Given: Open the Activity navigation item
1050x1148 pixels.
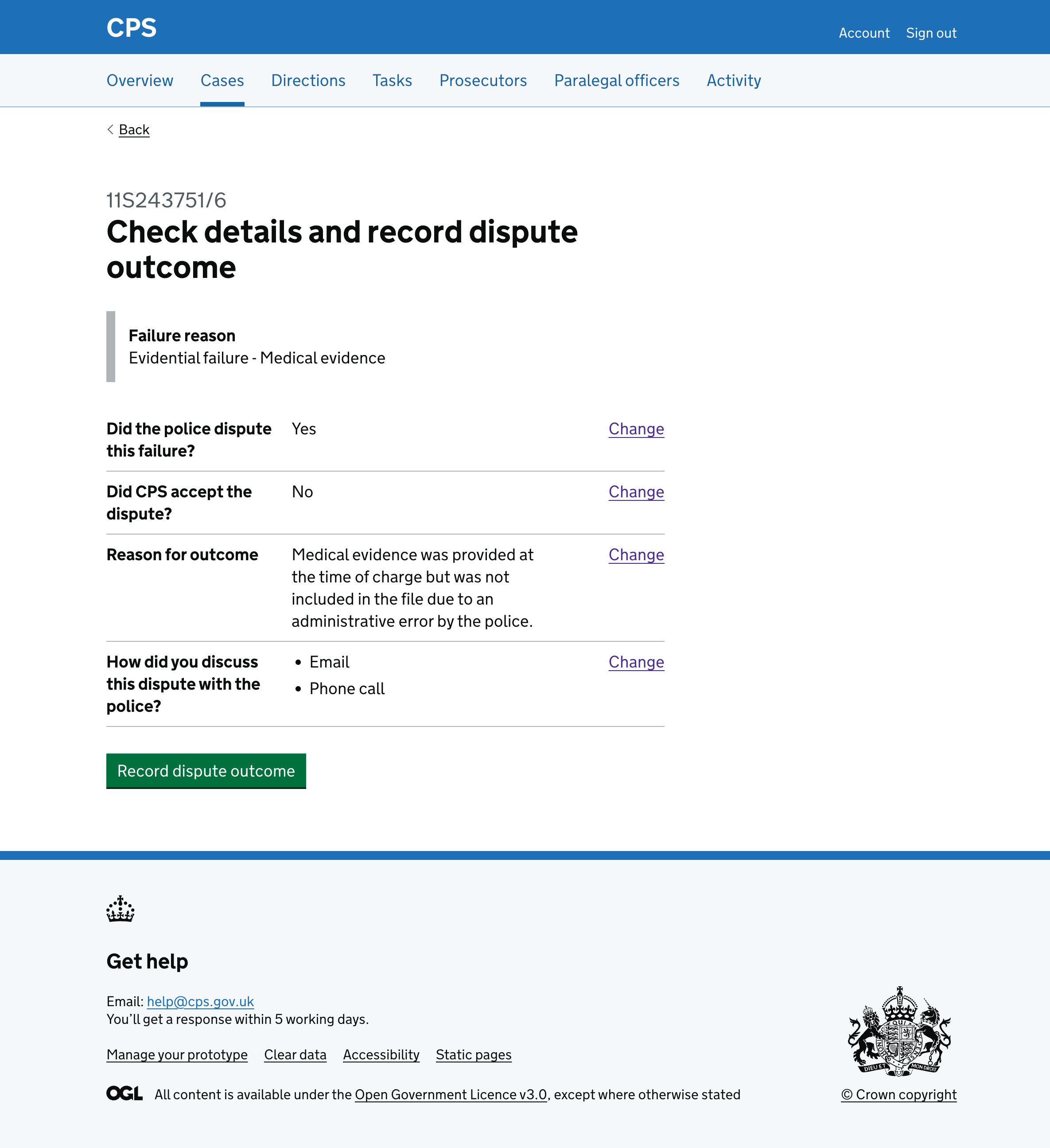Looking at the screenshot, I should pos(733,80).
